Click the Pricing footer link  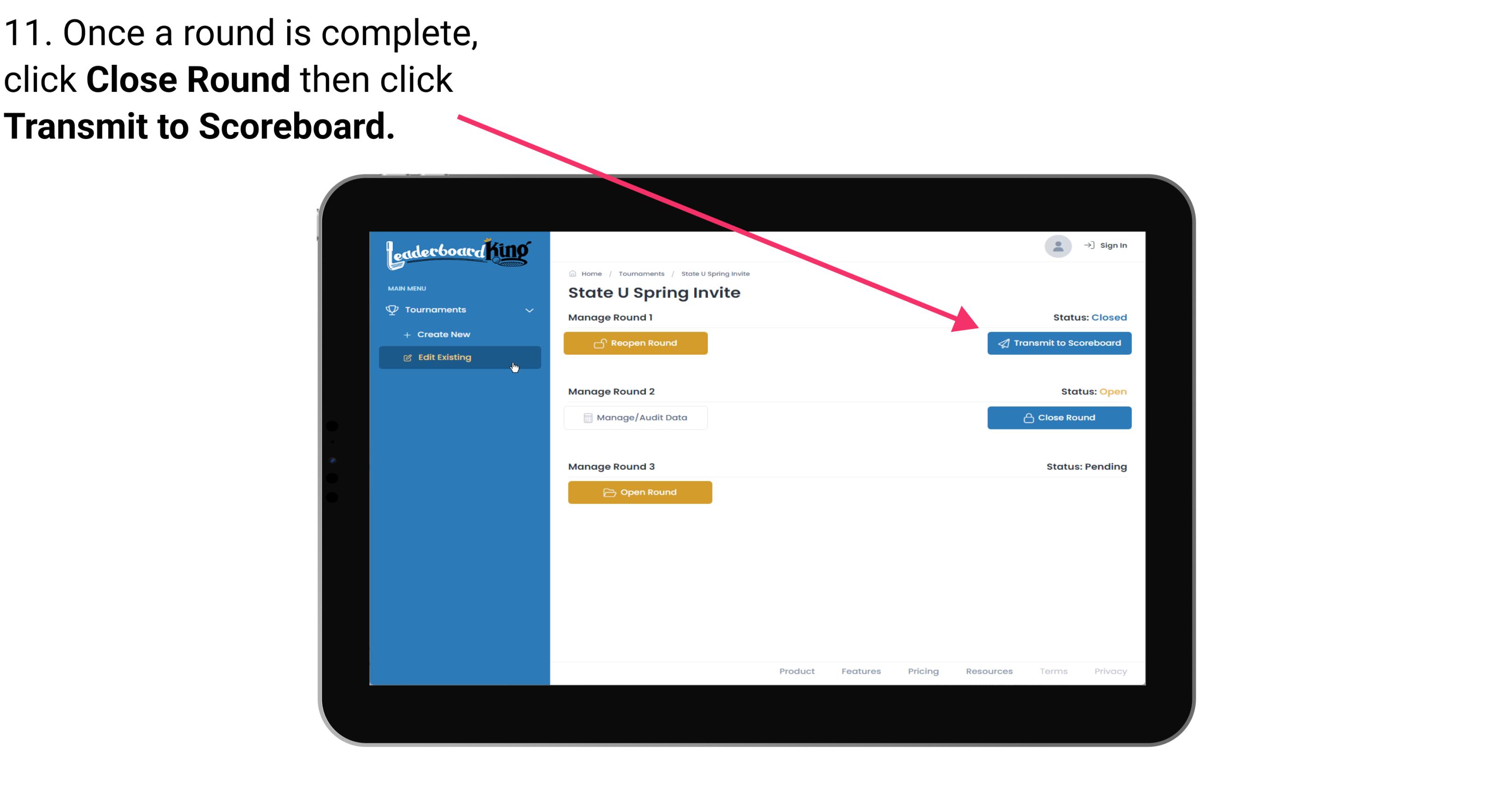point(923,671)
